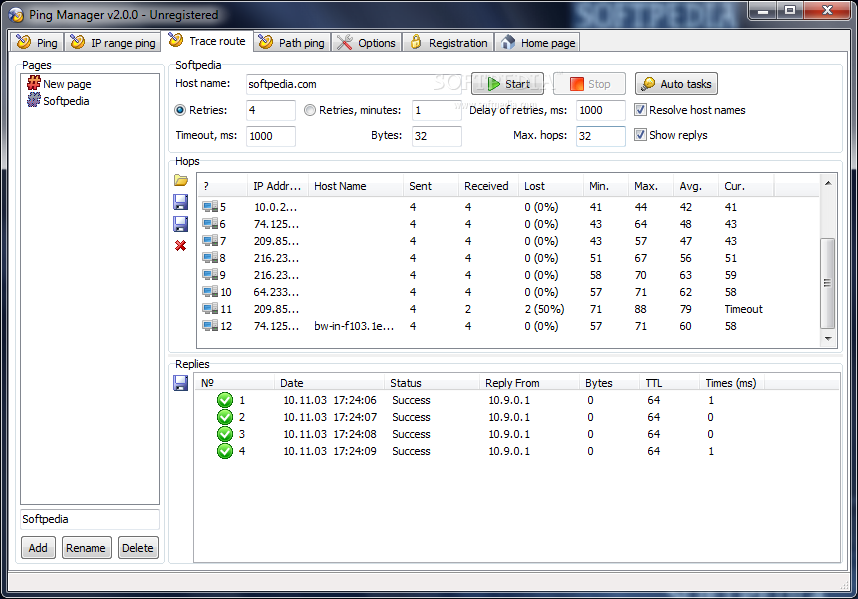The image size is (858, 599).
Task: Open the Options tab
Action: [367, 43]
